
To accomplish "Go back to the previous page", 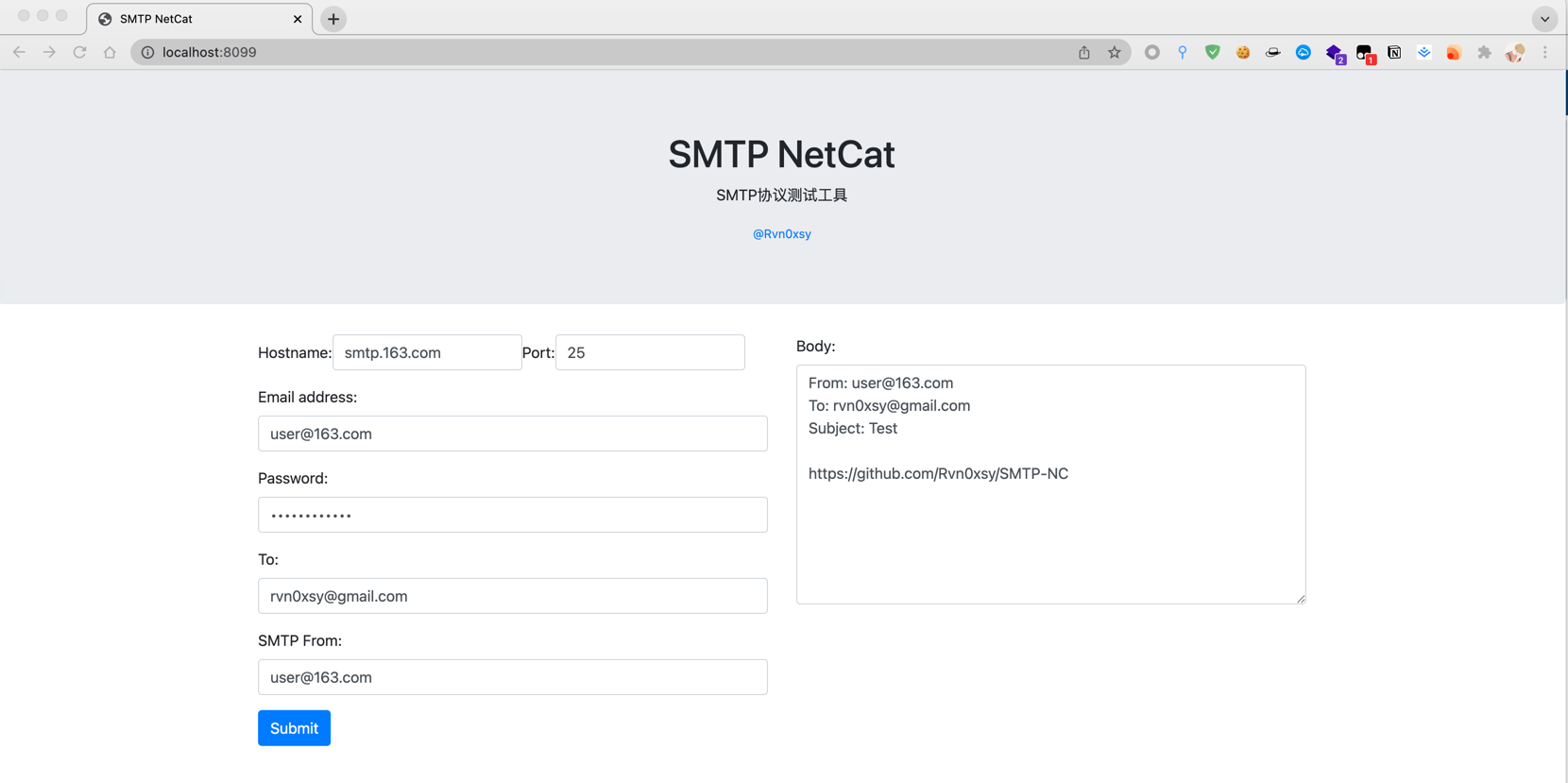I will coord(19,52).
